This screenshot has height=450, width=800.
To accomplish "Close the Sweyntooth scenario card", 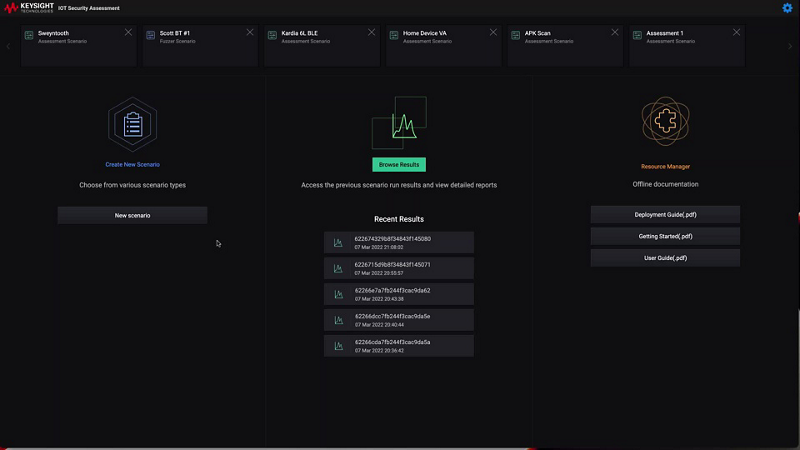I will coord(128,32).
